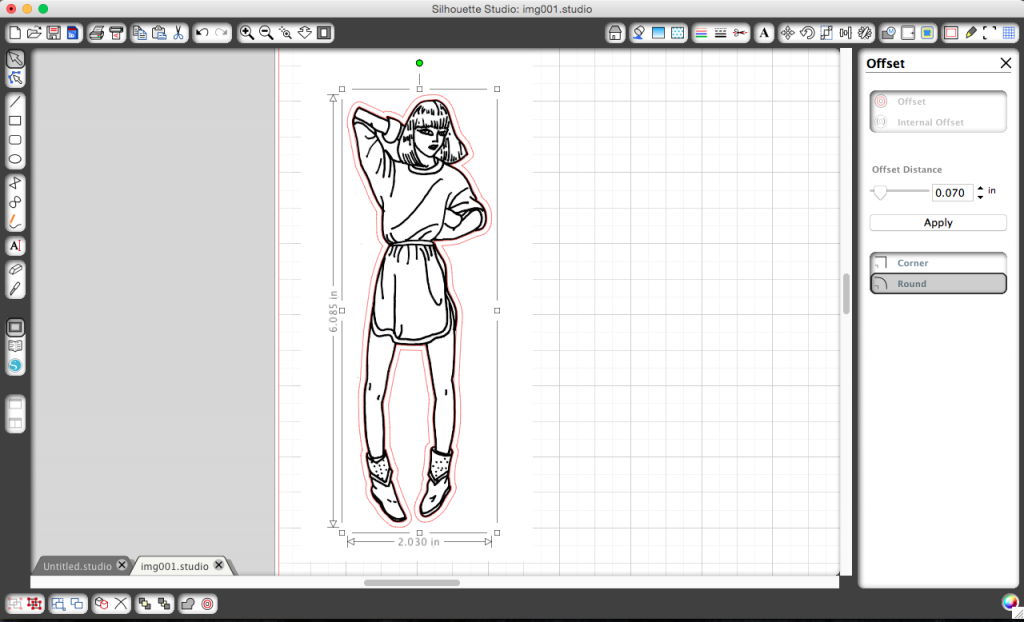Image resolution: width=1024 pixels, height=622 pixels.
Task: Open the Fill Gradient panel
Action: tap(658, 33)
